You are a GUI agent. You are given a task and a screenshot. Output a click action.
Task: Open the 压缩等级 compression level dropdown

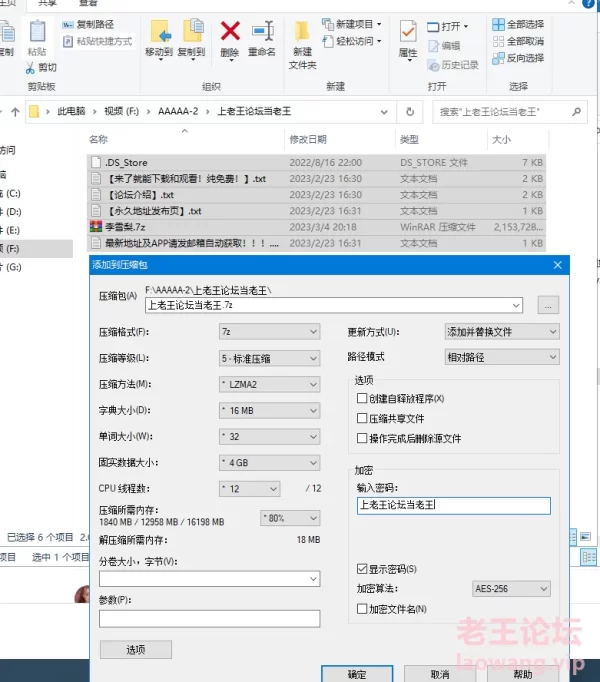click(x=268, y=358)
